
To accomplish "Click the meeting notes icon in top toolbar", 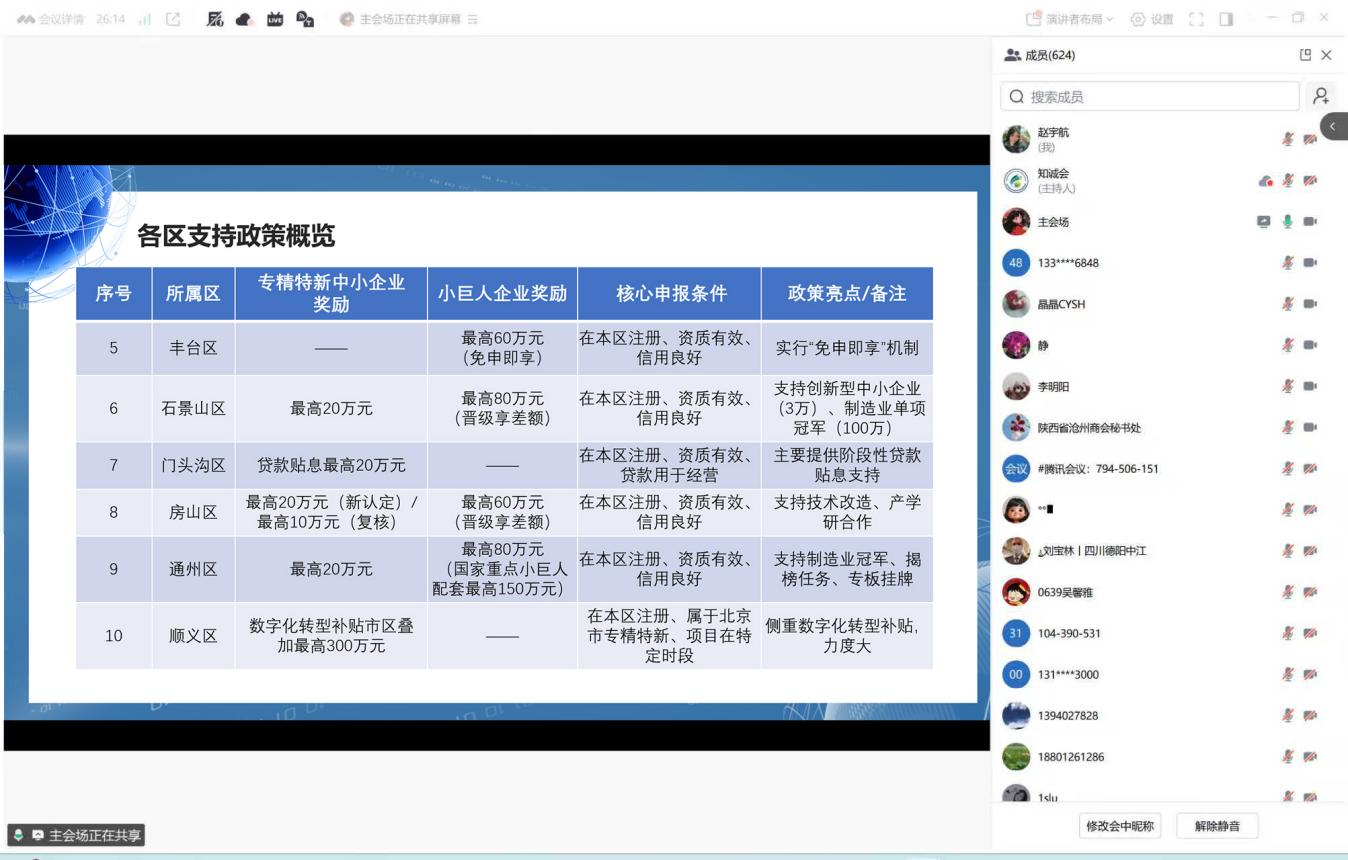I will tap(215, 19).
